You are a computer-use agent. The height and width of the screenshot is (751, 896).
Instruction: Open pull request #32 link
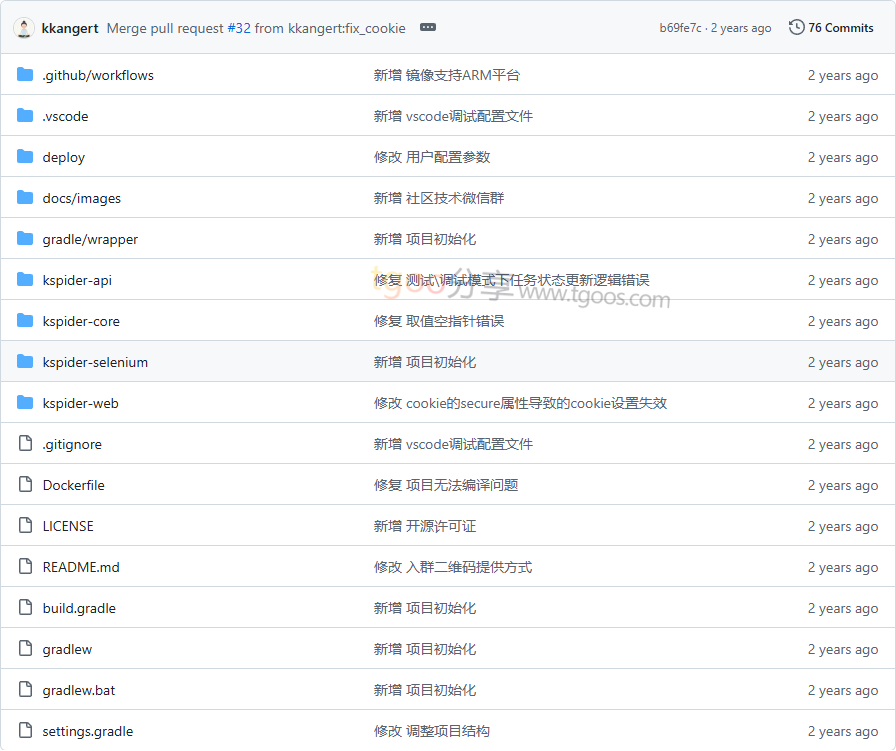pyautogui.click(x=239, y=28)
